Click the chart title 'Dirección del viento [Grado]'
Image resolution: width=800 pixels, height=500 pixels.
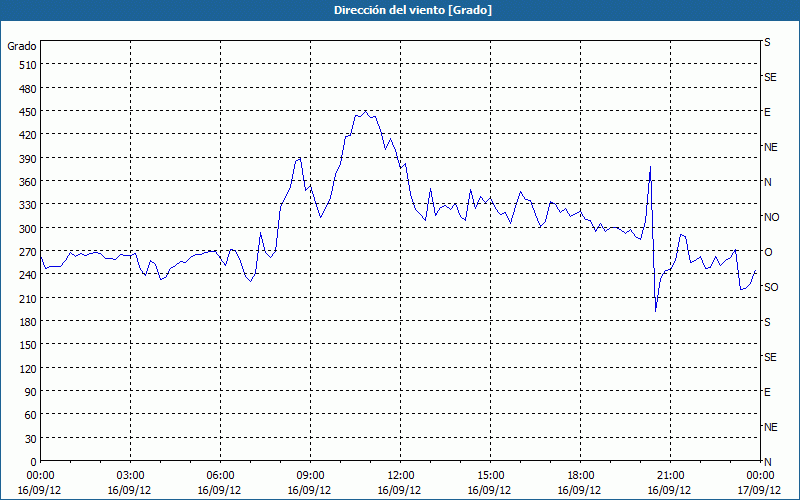[x=413, y=10]
